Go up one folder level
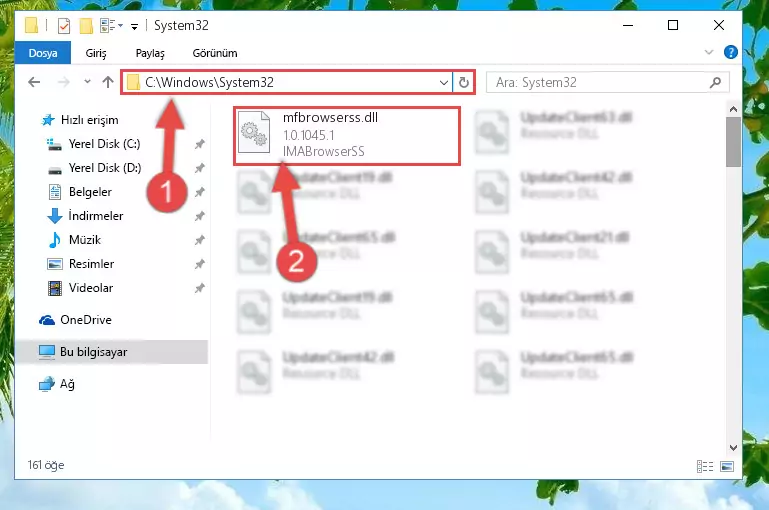 point(108,82)
